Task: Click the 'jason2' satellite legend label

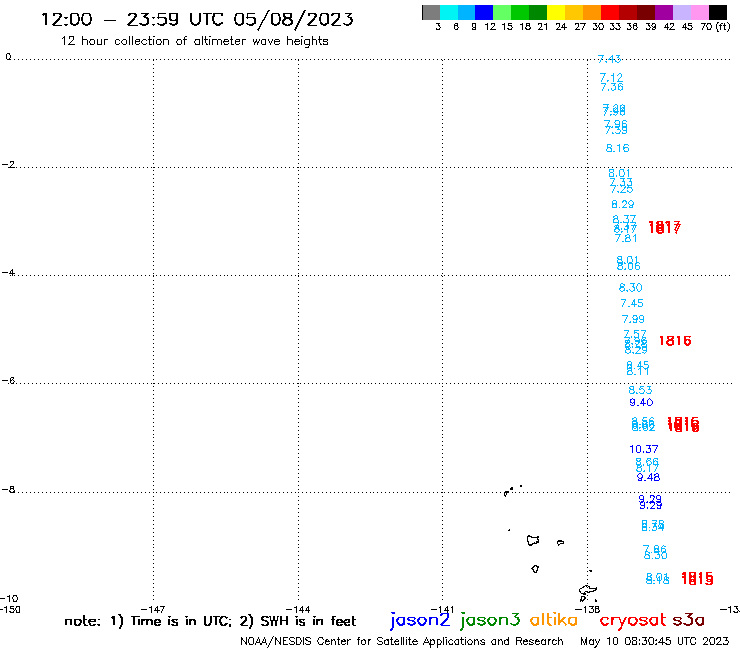Action: [420, 620]
